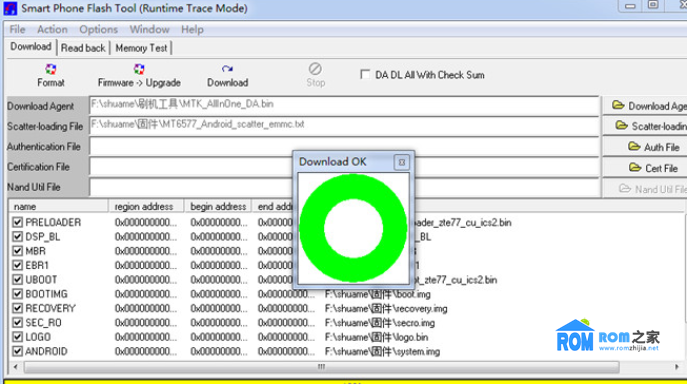The height and width of the screenshot is (384, 690).
Task: Open the Action menu
Action: tap(52, 29)
